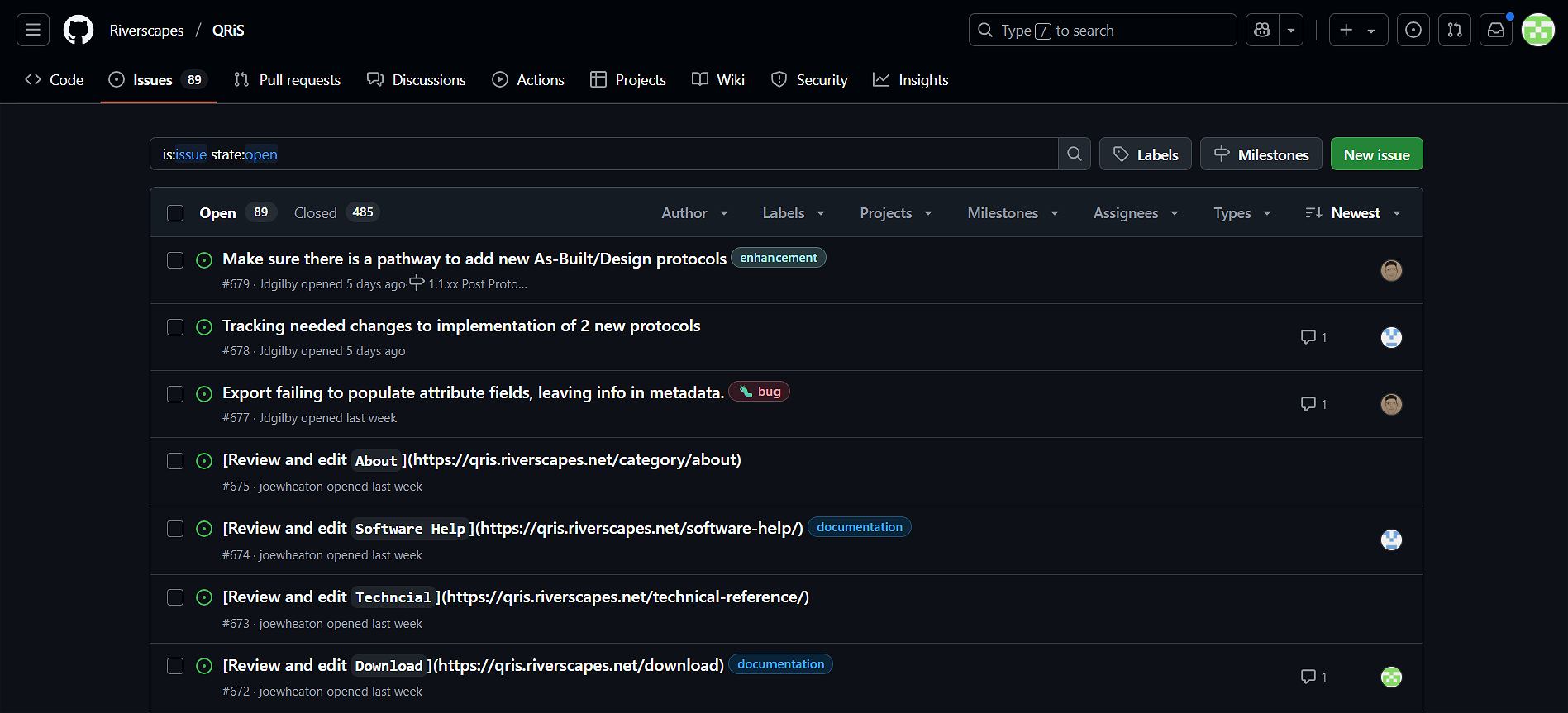Switch to the Pull requests tab

288,80
